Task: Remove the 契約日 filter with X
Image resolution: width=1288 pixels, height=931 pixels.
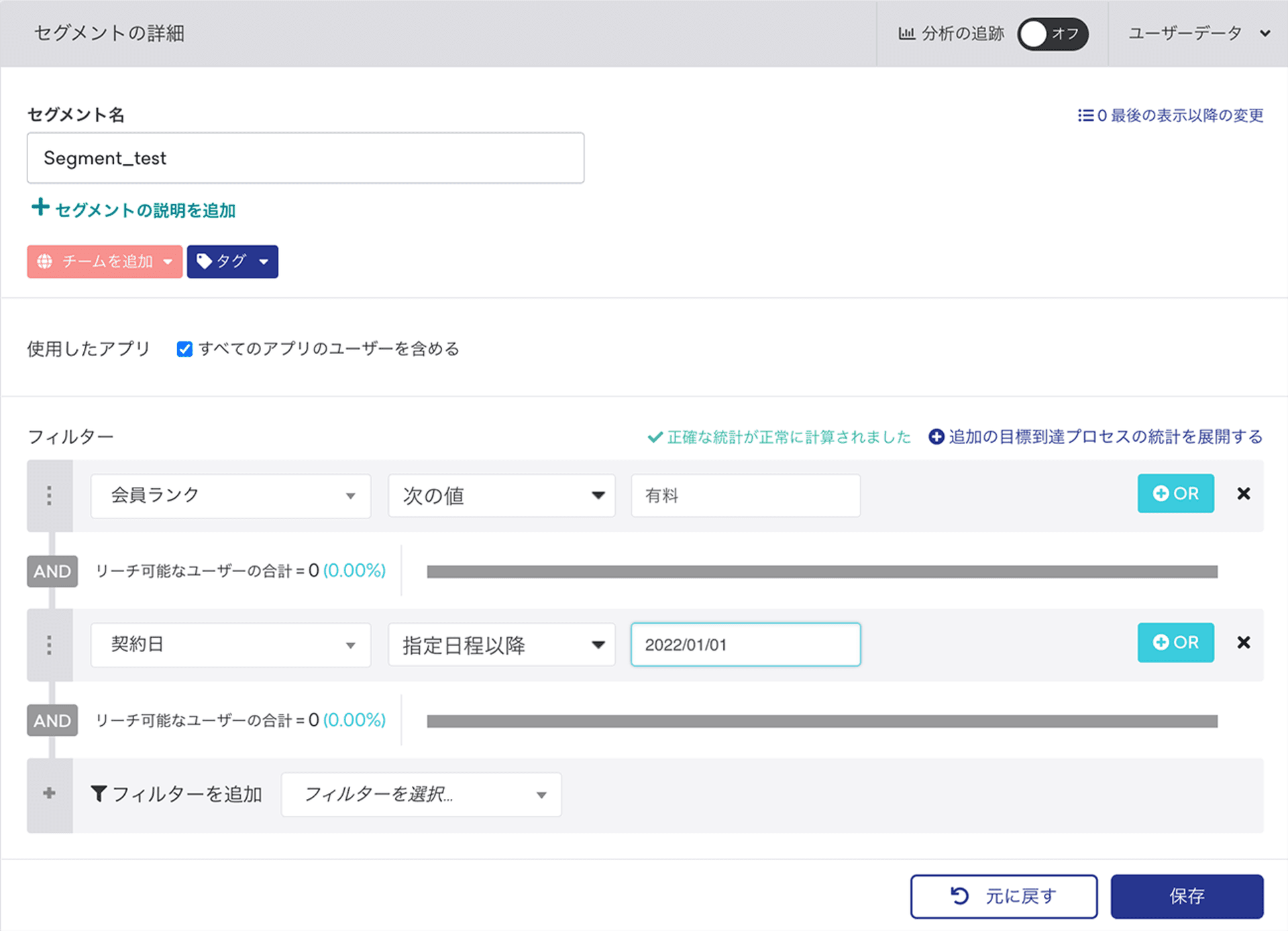Action: [x=1243, y=643]
